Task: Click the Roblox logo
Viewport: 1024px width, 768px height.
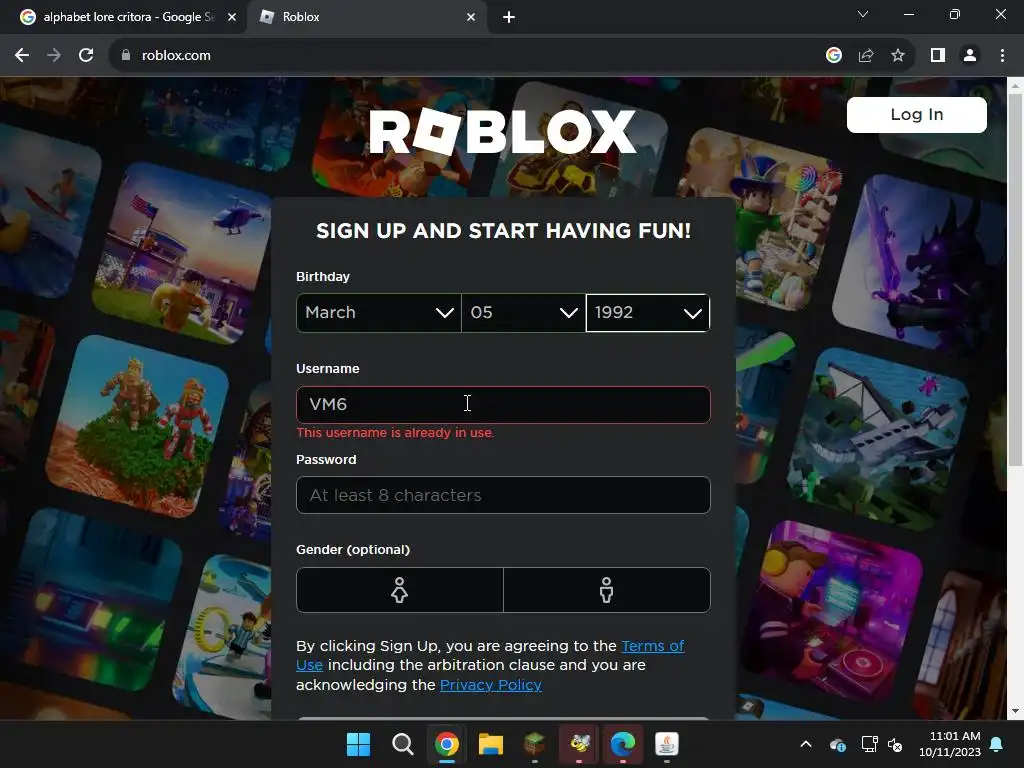Action: (502, 131)
